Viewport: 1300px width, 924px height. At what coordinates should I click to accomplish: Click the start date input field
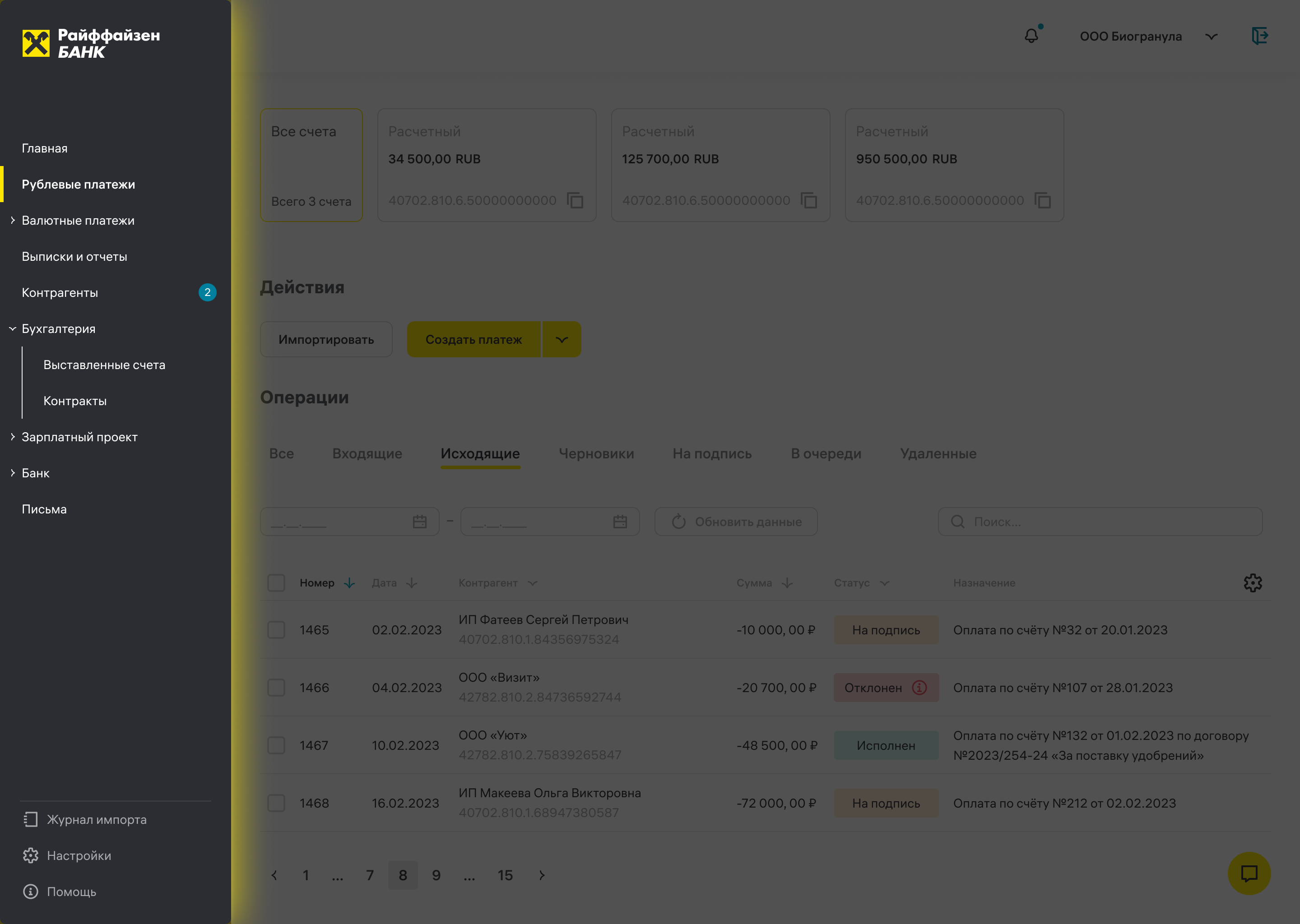(x=349, y=522)
